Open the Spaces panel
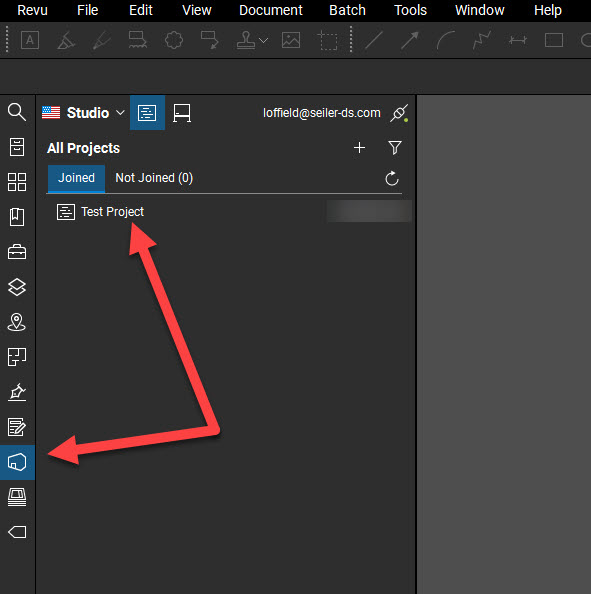The width and height of the screenshot is (591, 594). 17,357
